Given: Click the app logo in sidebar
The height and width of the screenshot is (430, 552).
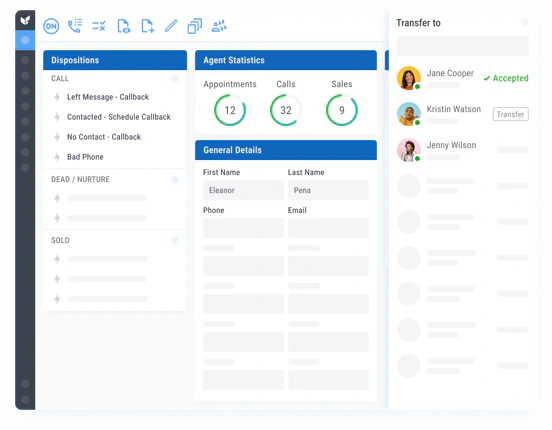Looking at the screenshot, I should 25,20.
